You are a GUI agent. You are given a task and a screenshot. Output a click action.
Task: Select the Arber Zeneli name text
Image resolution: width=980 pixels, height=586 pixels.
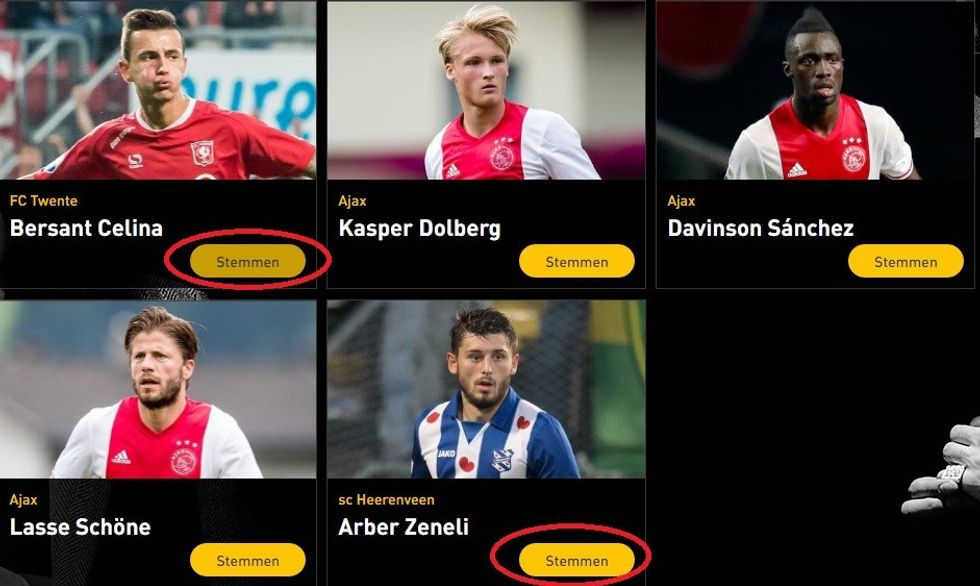click(x=403, y=527)
